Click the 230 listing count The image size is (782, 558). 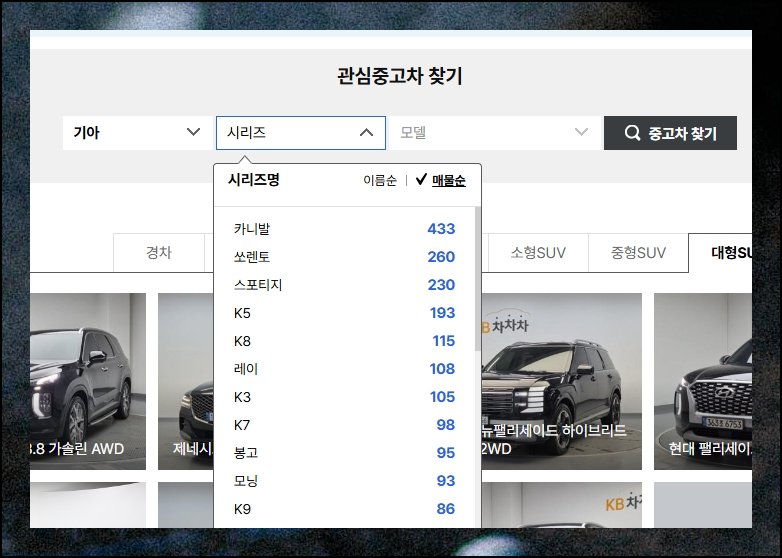coord(441,285)
